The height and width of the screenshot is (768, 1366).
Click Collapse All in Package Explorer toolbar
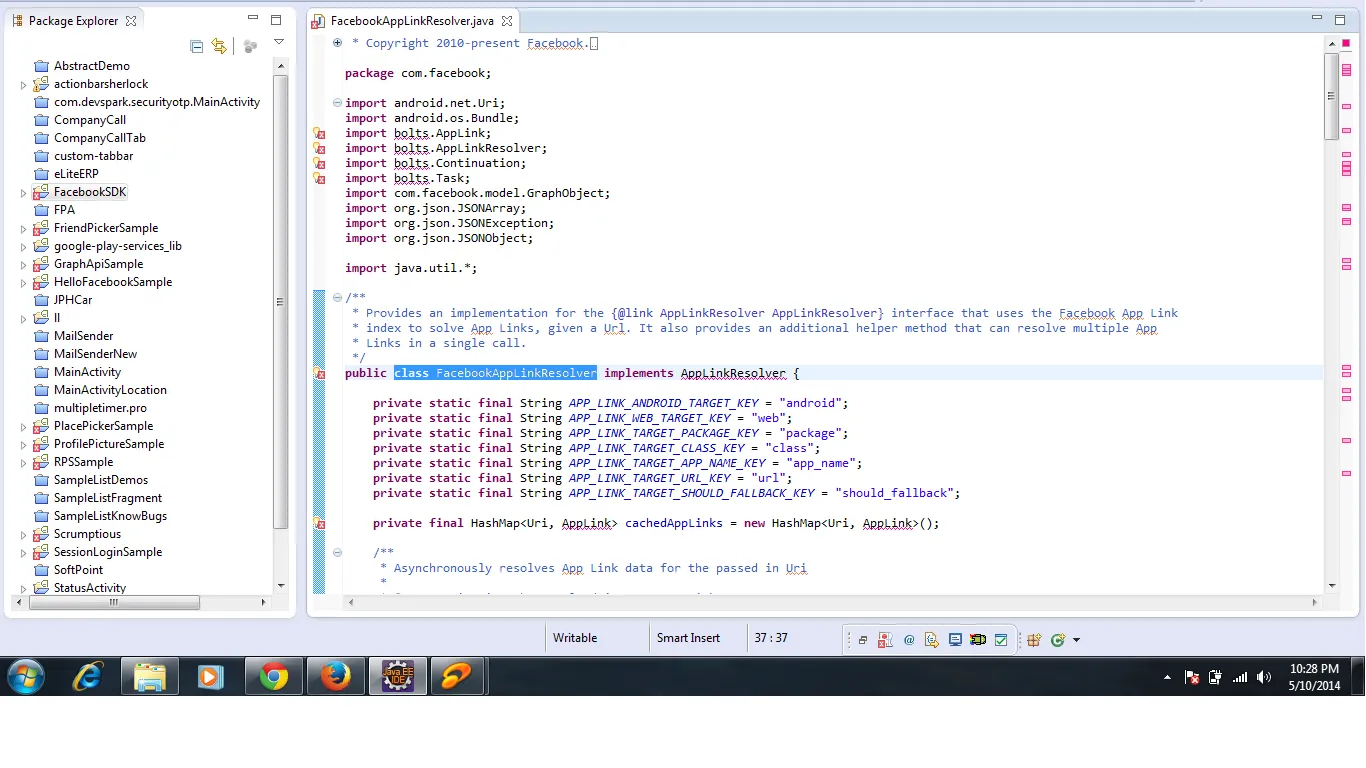pos(197,46)
